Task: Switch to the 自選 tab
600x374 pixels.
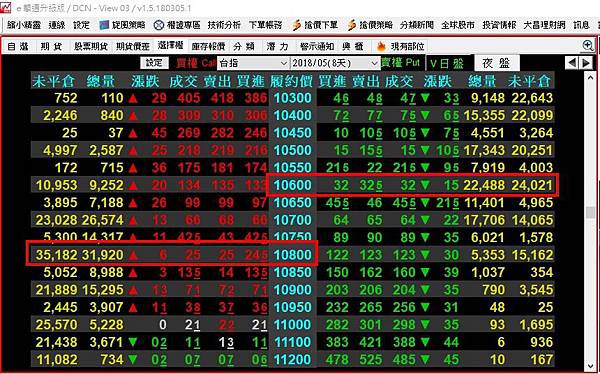Action: coord(18,47)
